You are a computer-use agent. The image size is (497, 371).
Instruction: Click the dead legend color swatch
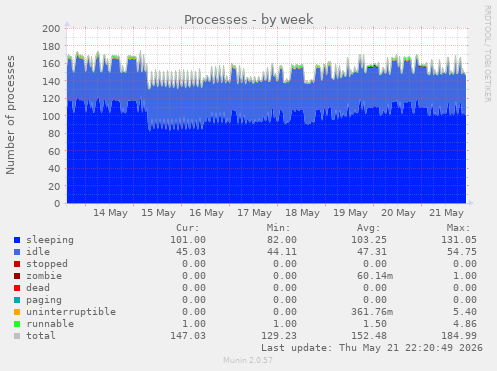click(17, 288)
